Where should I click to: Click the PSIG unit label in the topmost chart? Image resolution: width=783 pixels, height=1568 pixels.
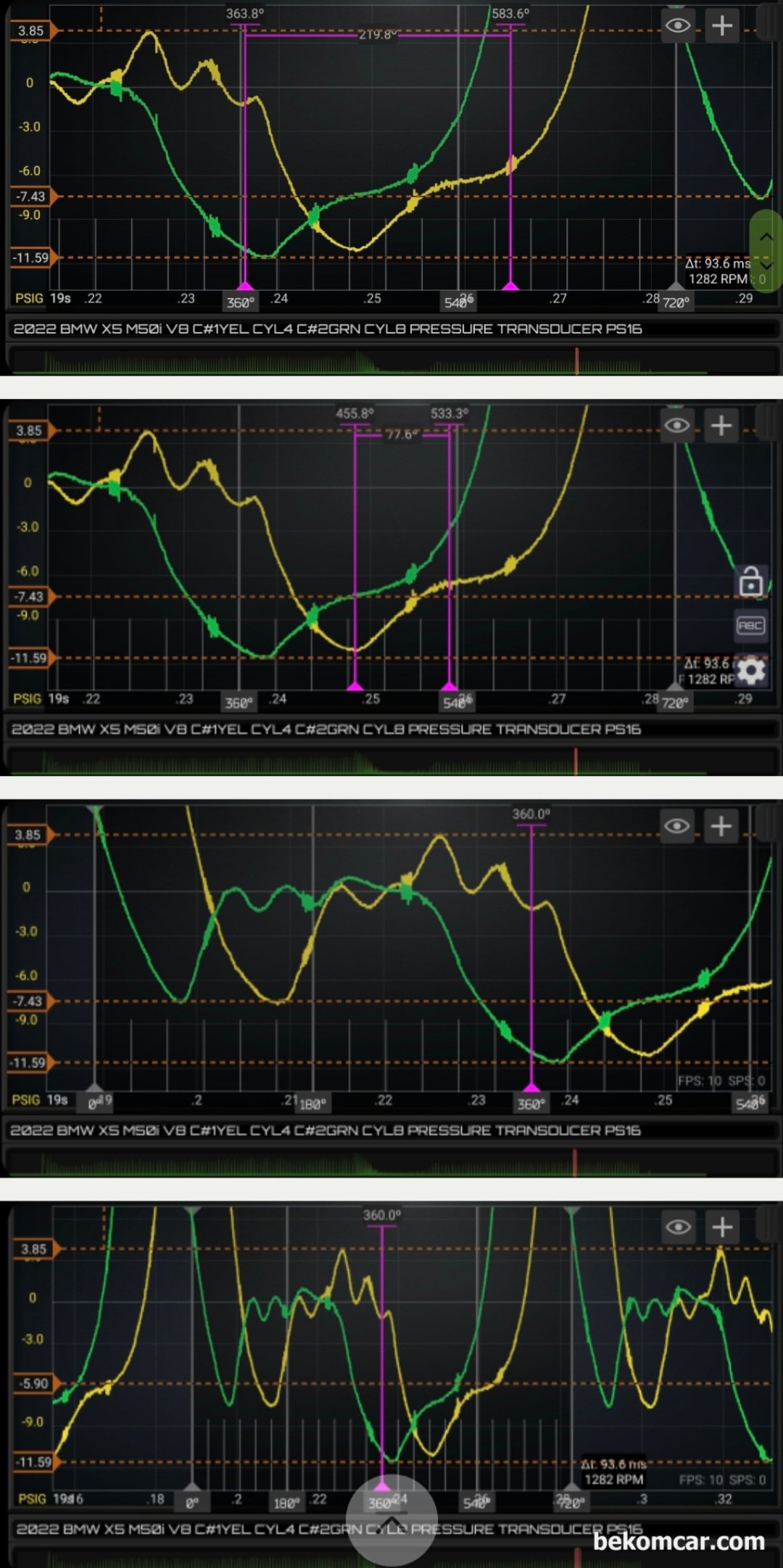coord(30,298)
